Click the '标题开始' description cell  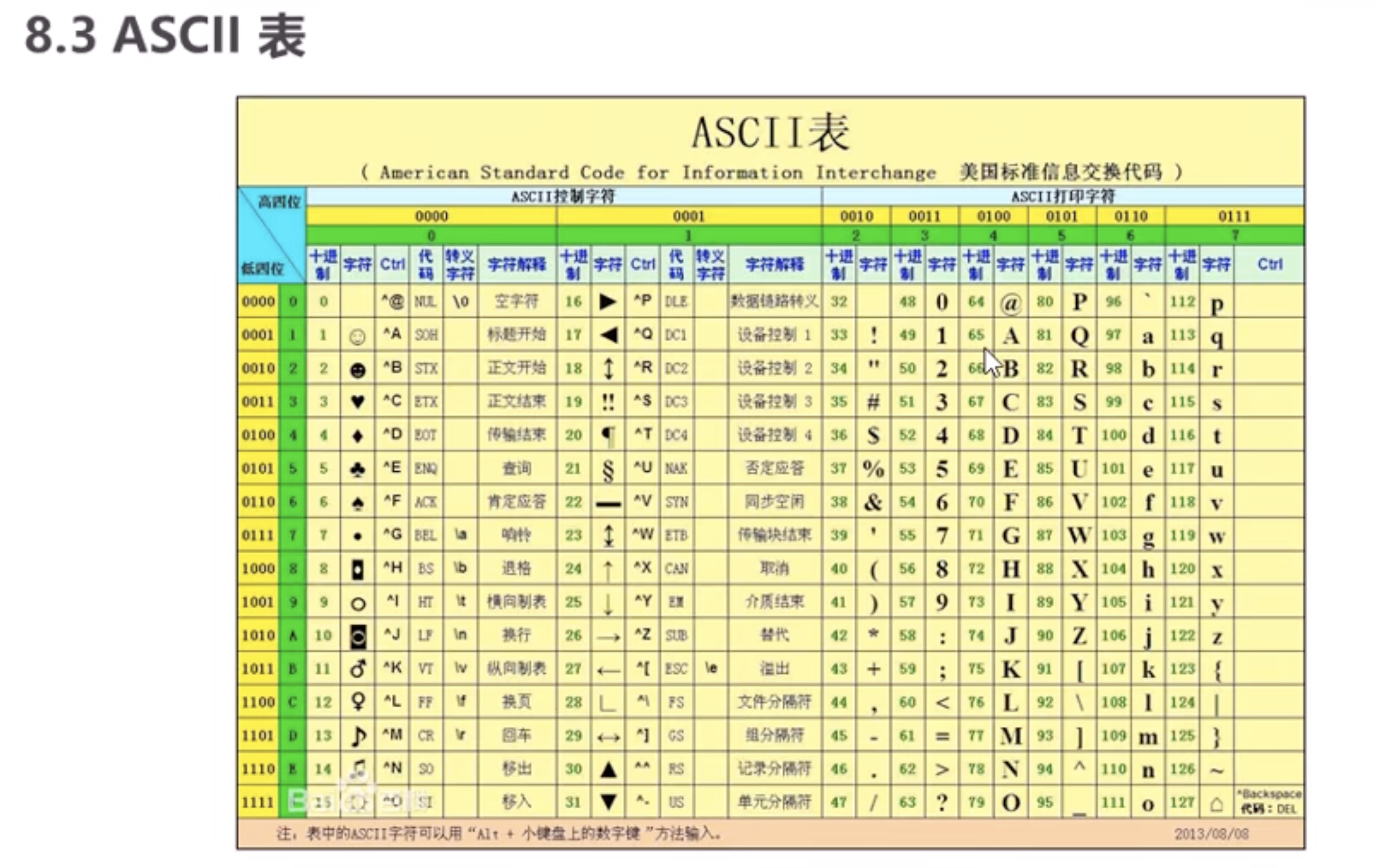(x=516, y=335)
